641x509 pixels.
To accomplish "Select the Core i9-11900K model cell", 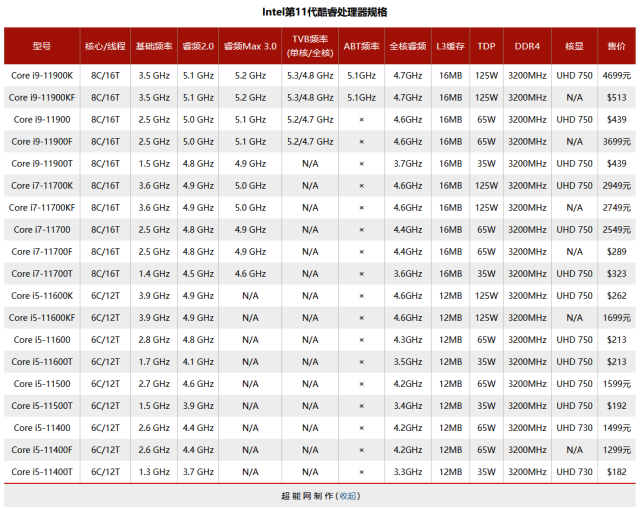I will [42, 76].
